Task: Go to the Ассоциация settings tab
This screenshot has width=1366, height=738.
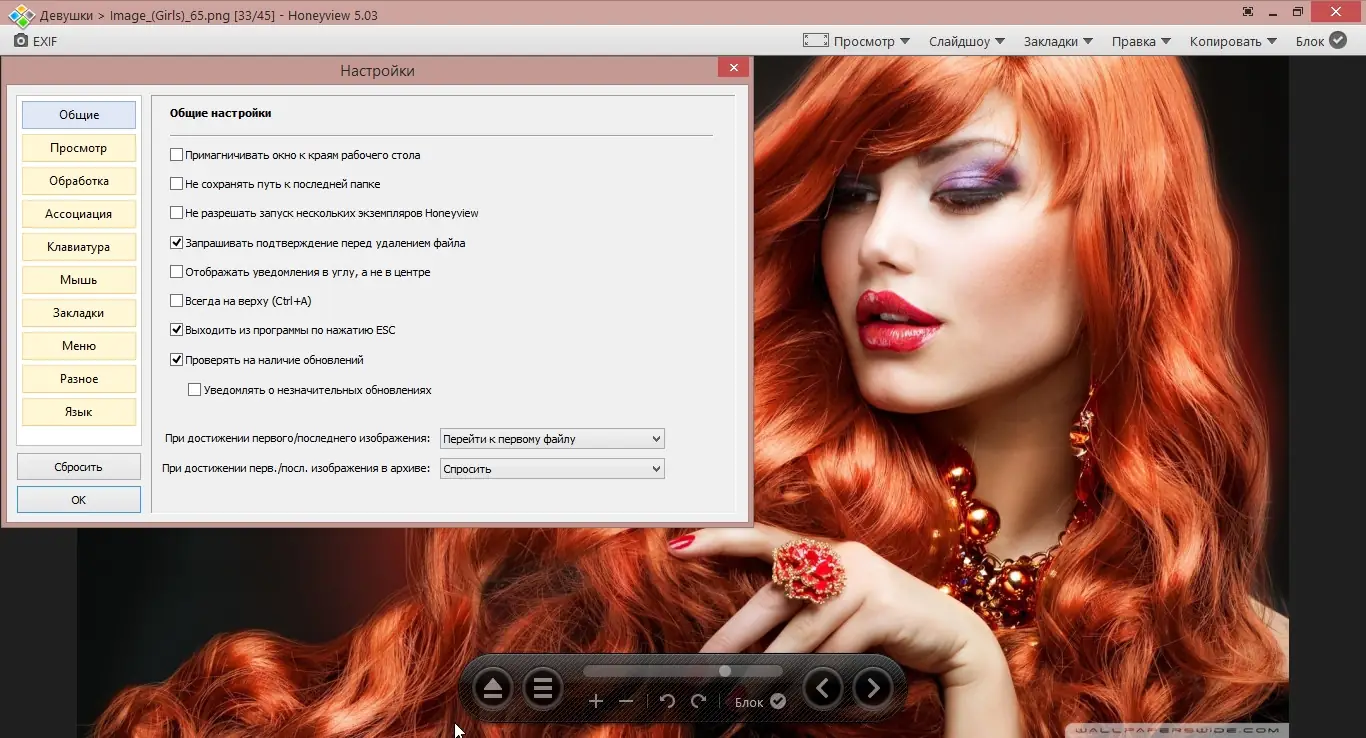Action: coord(79,214)
